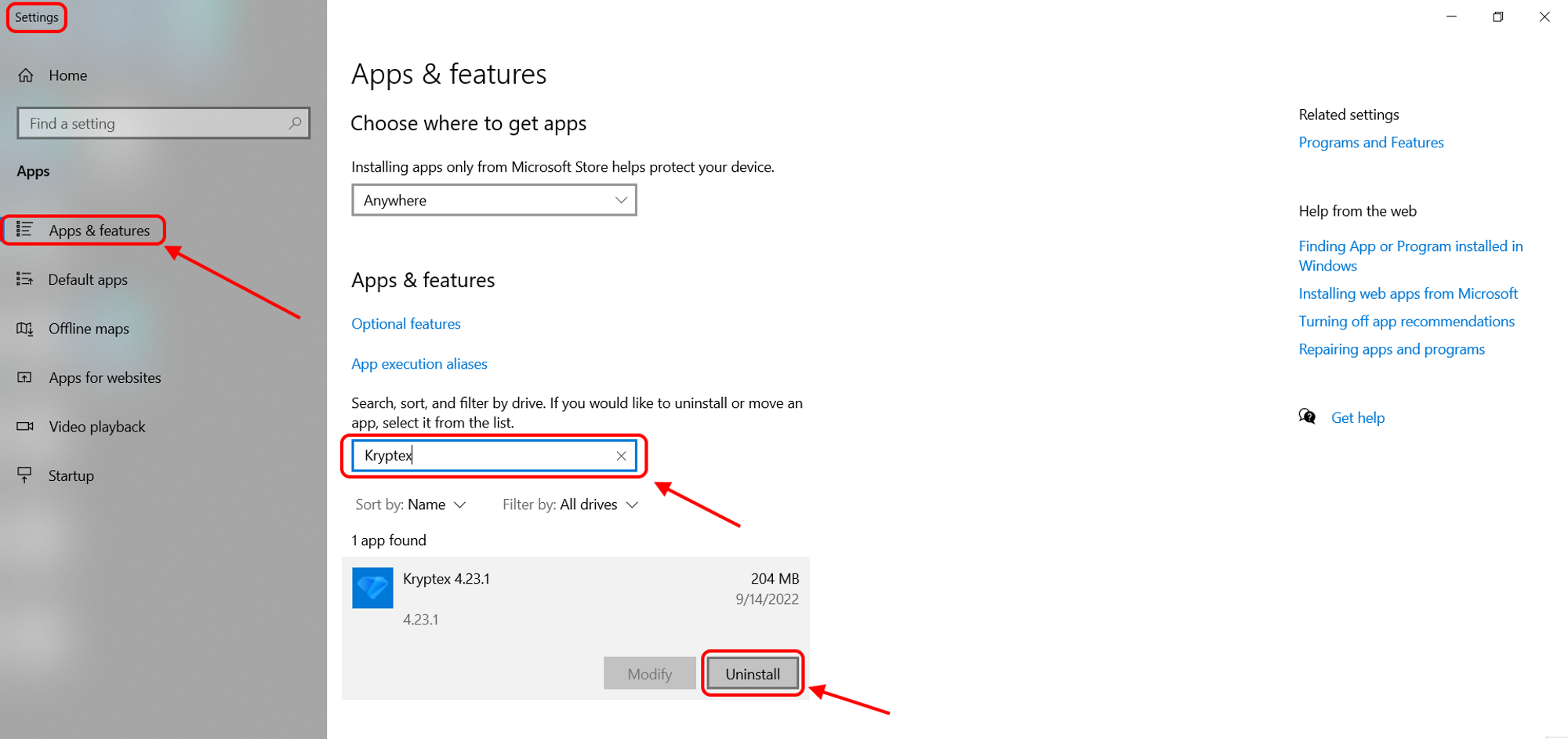
Task: Open the Programs and Features link
Action: [x=1371, y=142]
